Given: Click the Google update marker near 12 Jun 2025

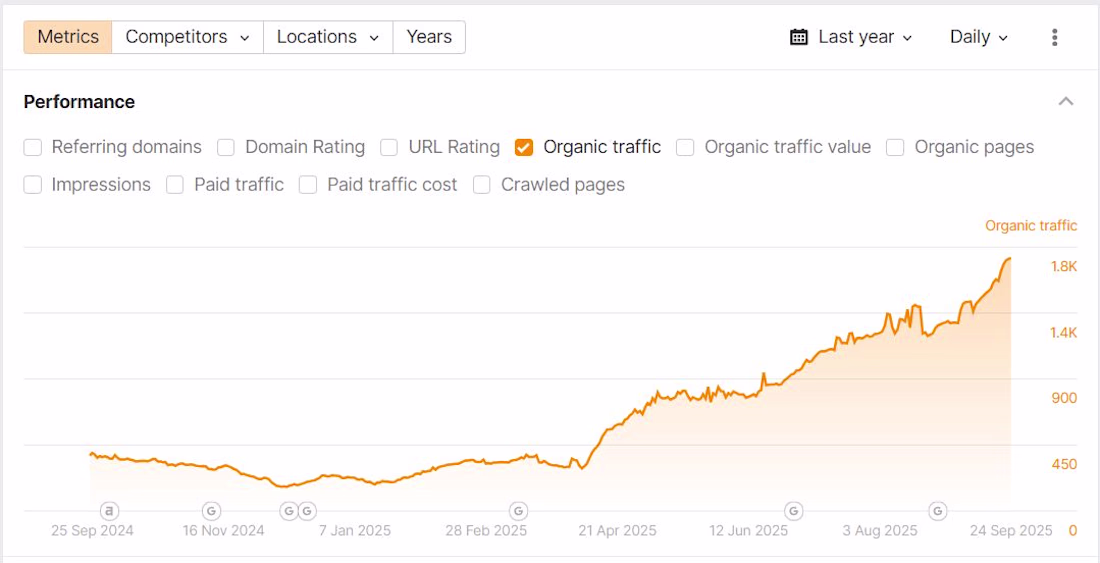Looking at the screenshot, I should coord(793,511).
